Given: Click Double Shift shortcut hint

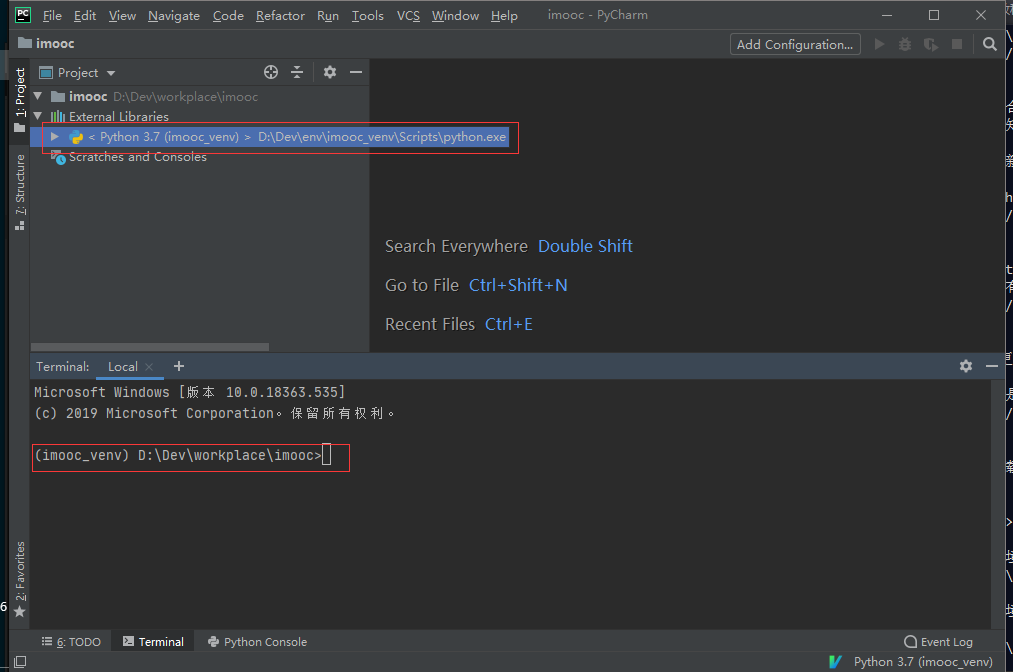Looking at the screenshot, I should [585, 246].
